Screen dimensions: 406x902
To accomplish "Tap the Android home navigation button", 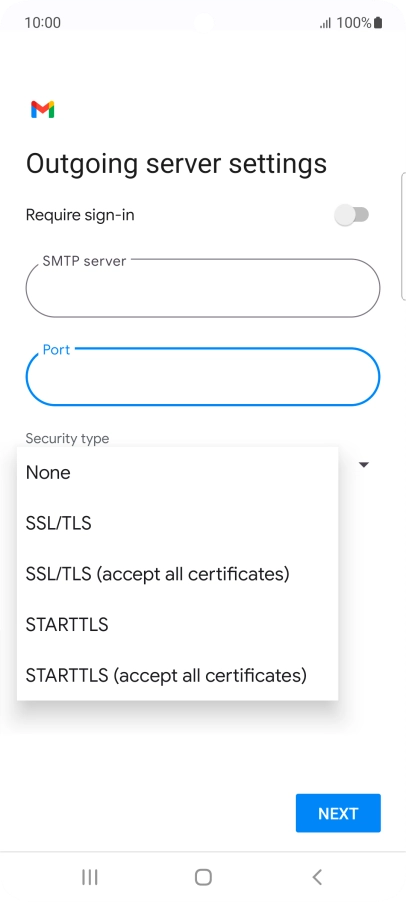I will (x=203, y=877).
